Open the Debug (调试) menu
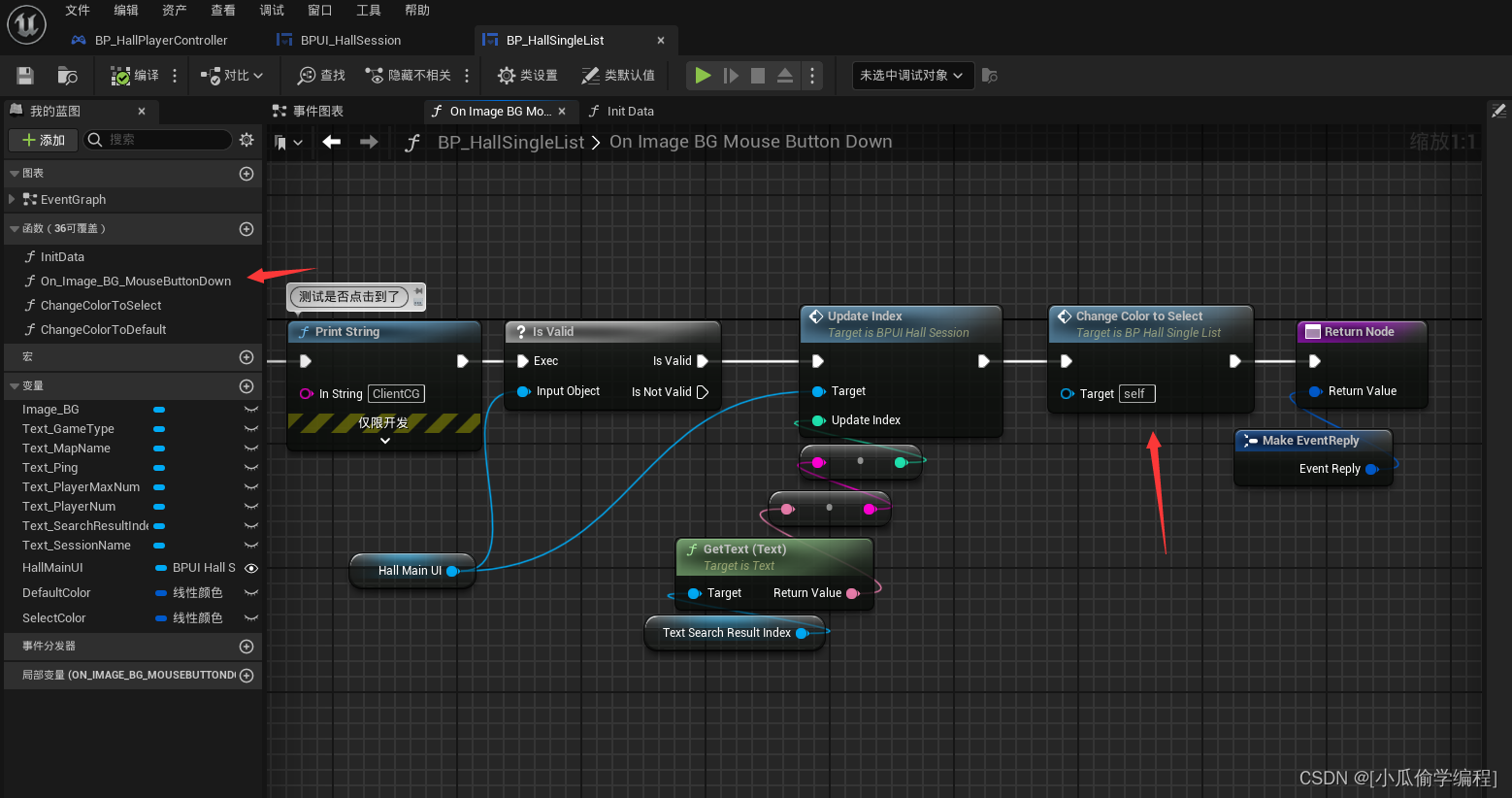 click(x=272, y=11)
